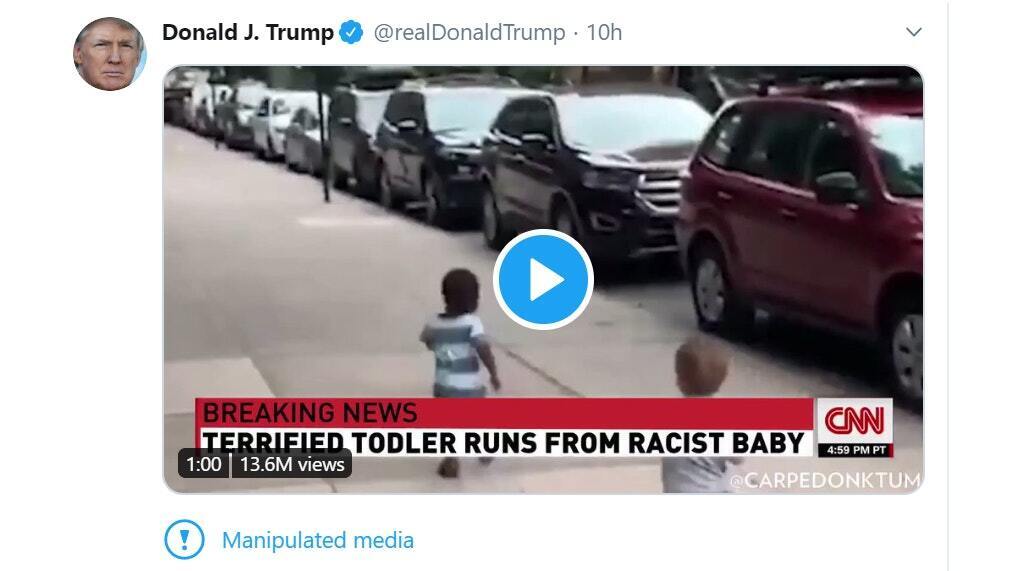Click the 13.6M views counter
This screenshot has width=1015, height=571.
tap(292, 464)
